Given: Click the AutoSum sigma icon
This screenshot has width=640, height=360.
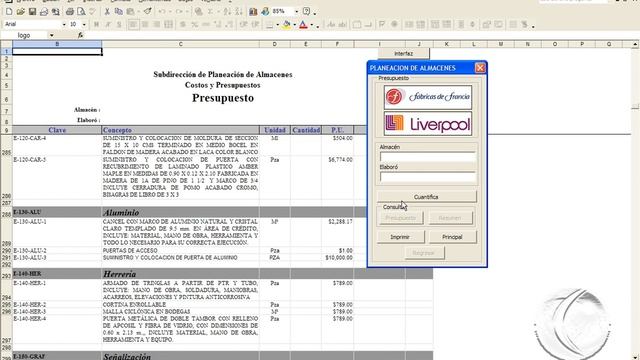Looking at the screenshot, I should (x=211, y=11).
